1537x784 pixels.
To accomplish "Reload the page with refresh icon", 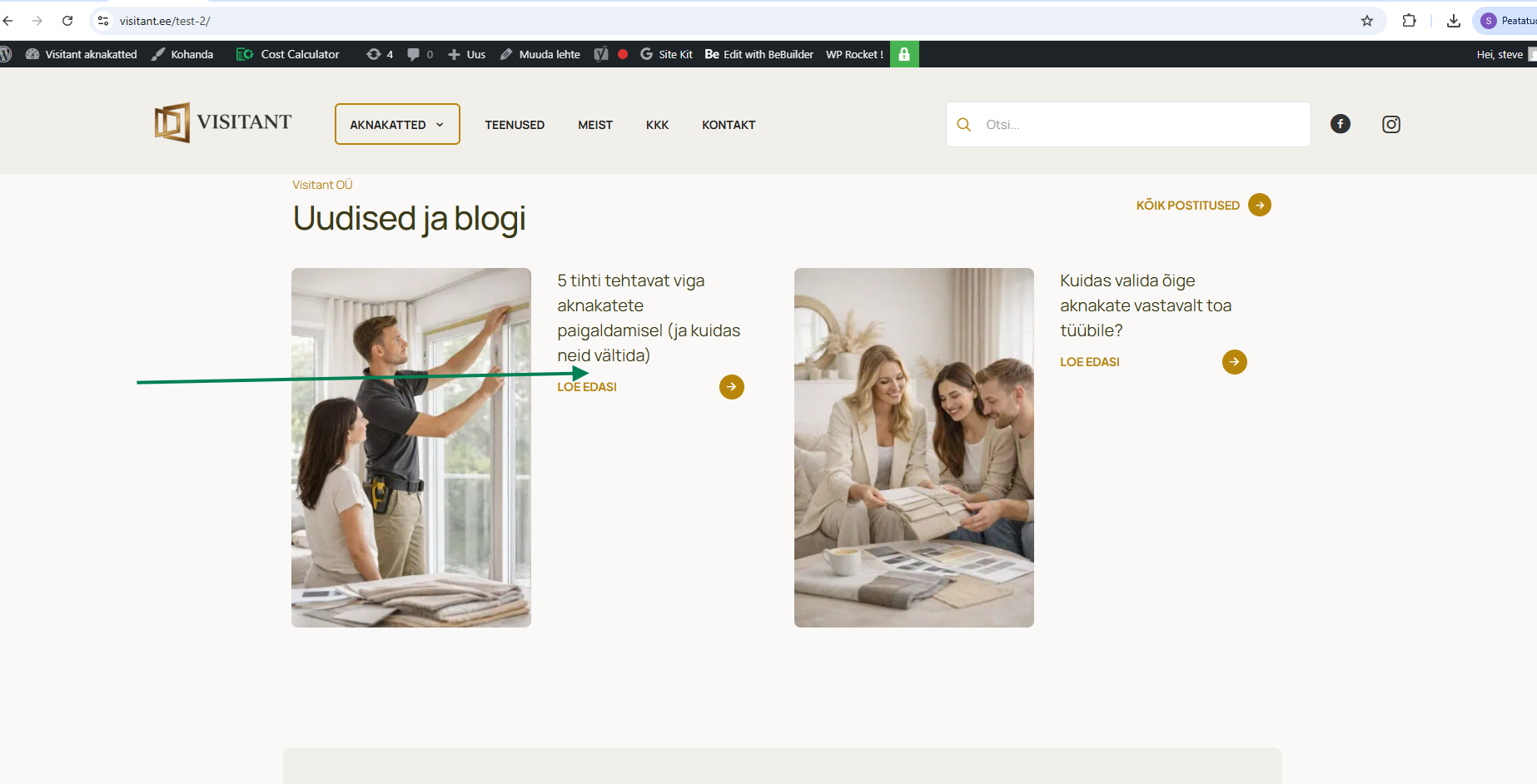I will (67, 21).
